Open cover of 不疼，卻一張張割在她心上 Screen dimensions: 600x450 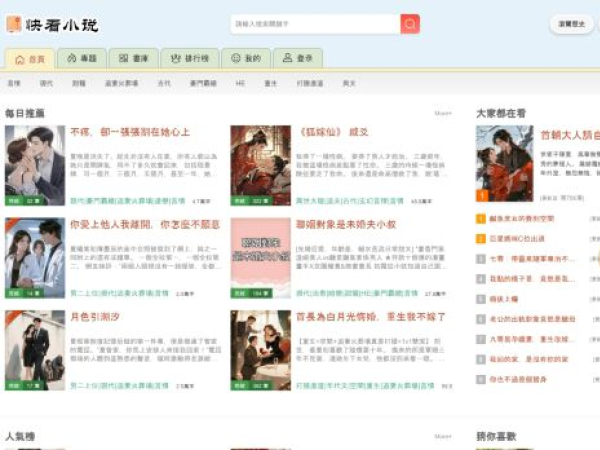[x=35, y=165]
